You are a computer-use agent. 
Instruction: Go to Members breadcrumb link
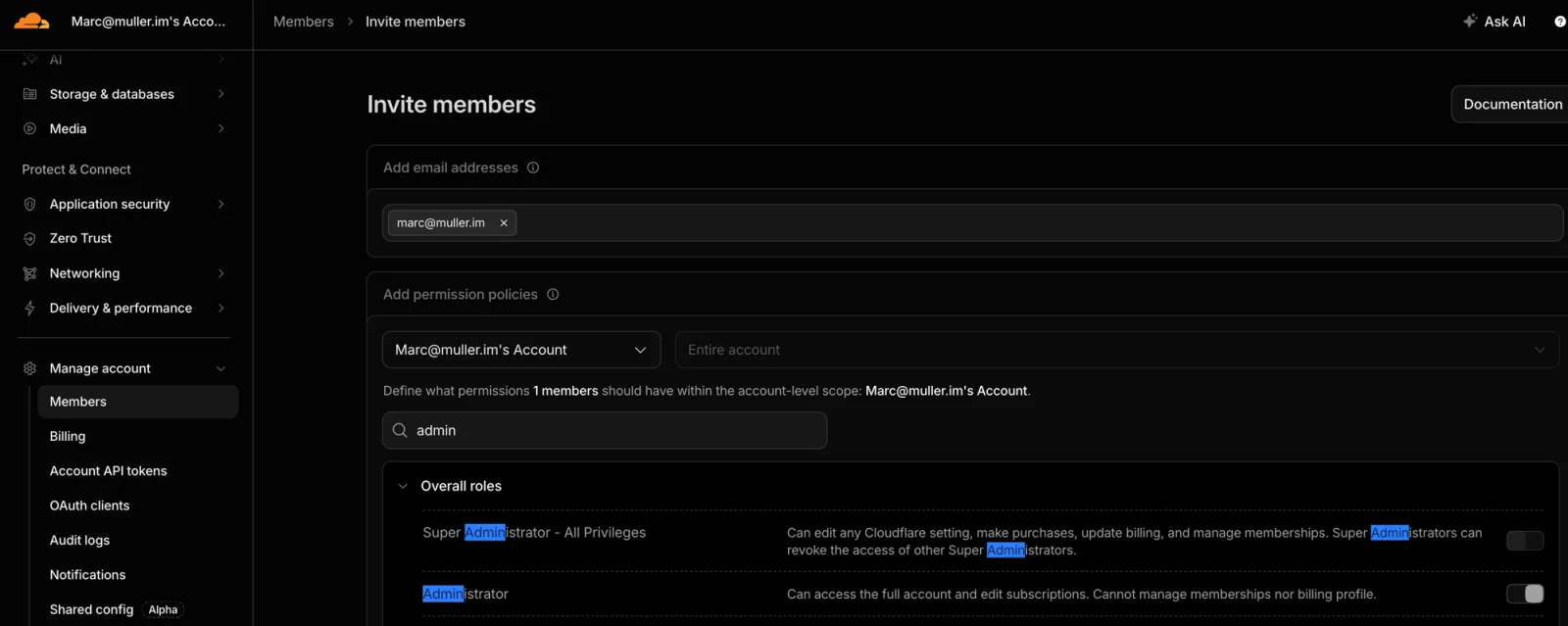point(303,22)
